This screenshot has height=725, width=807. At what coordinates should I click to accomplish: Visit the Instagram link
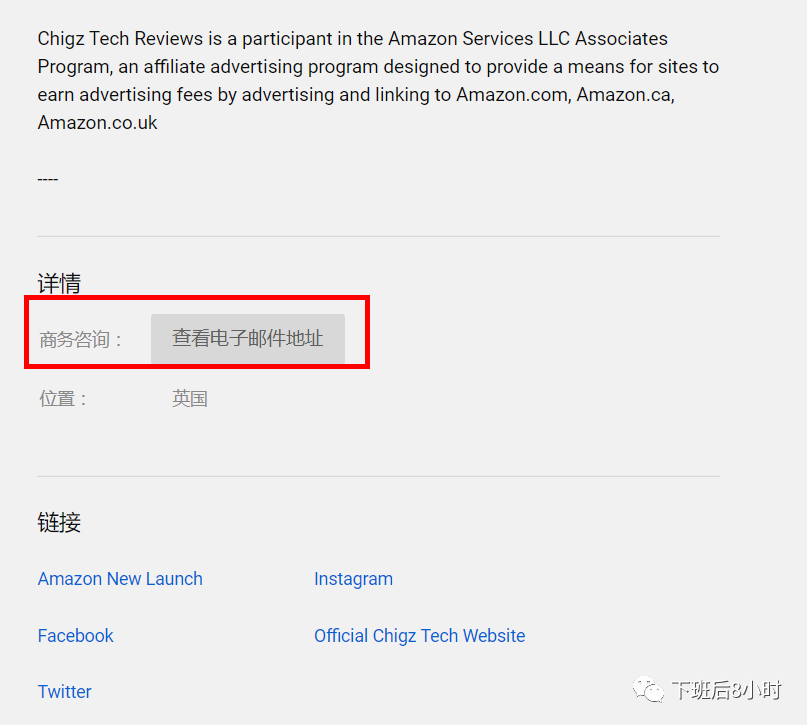[353, 579]
